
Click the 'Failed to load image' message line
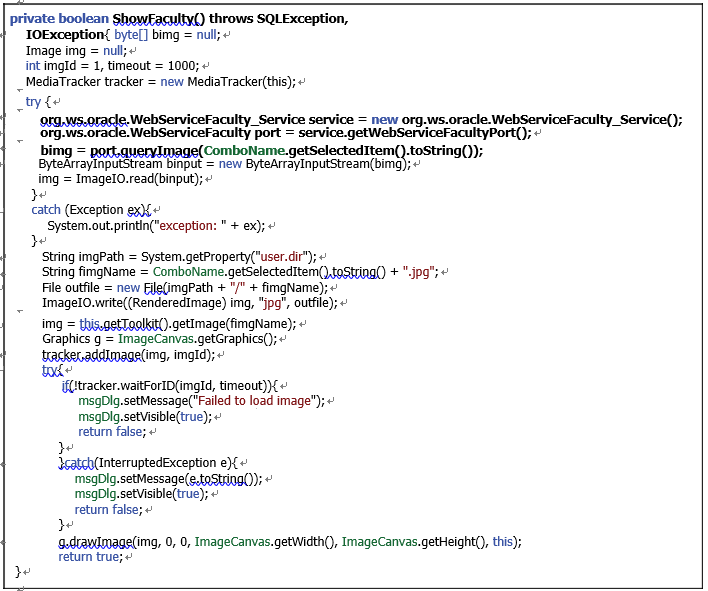click(201, 401)
